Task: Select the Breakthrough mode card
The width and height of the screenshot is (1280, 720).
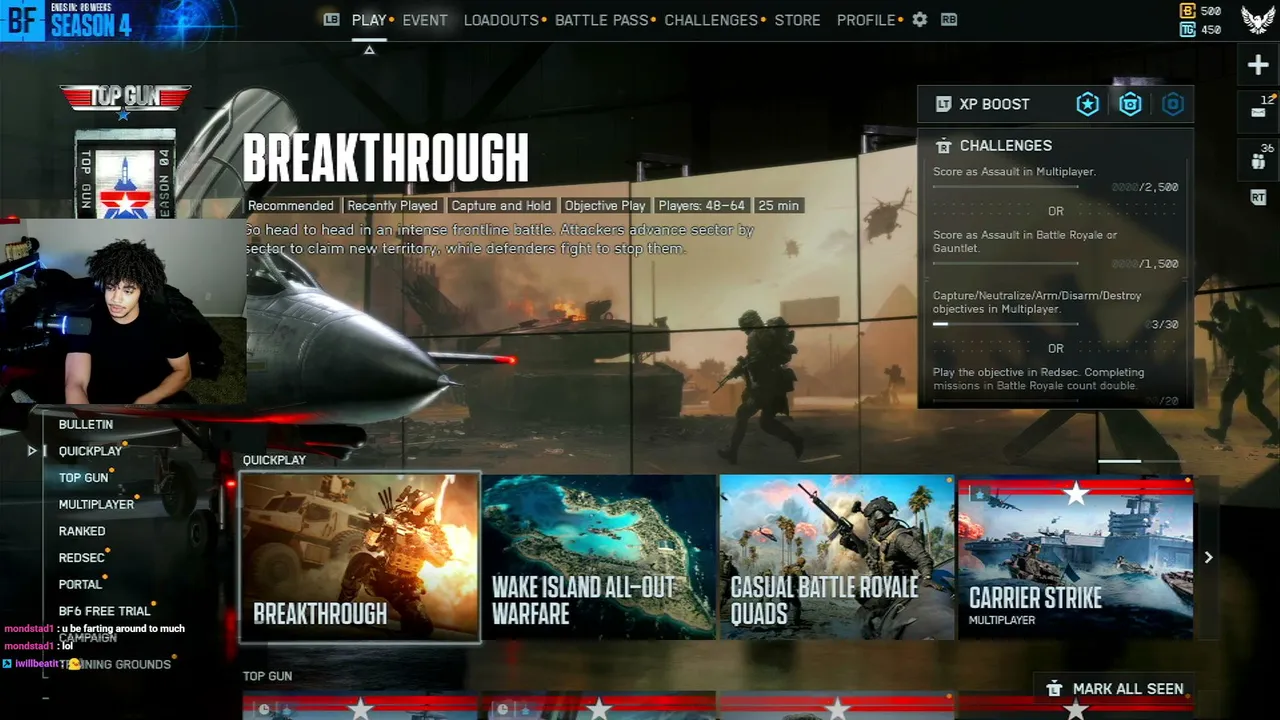Action: tap(360, 557)
